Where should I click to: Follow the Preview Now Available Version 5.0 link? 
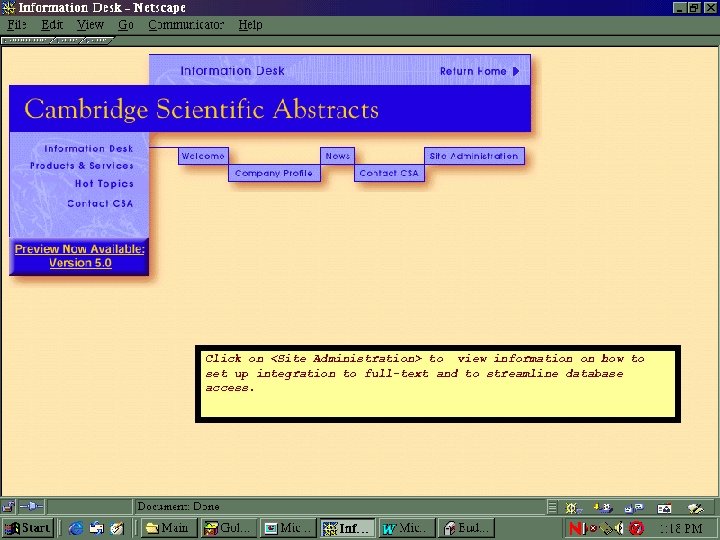coord(80,256)
